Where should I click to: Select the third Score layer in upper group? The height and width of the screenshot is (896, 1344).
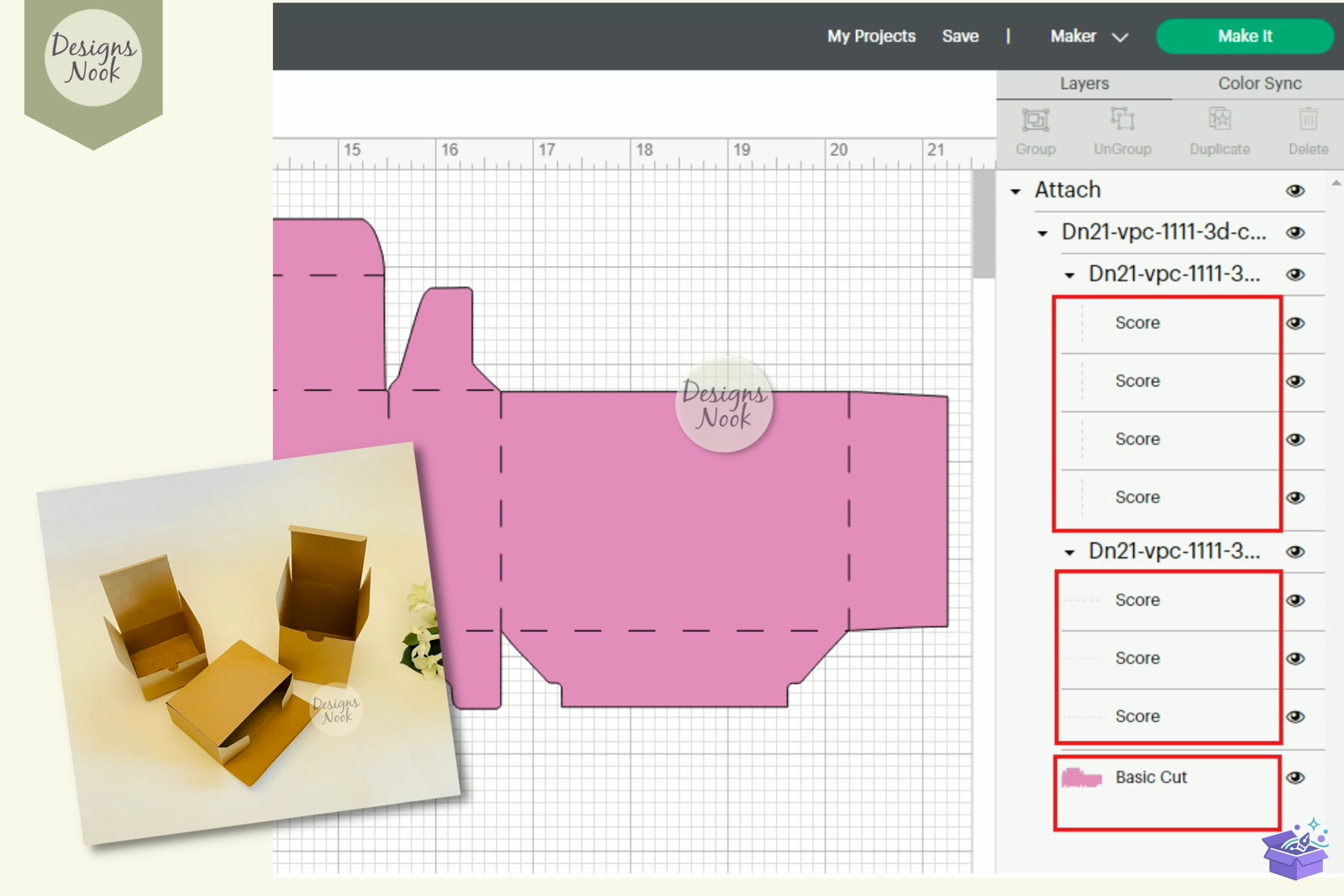1137,439
